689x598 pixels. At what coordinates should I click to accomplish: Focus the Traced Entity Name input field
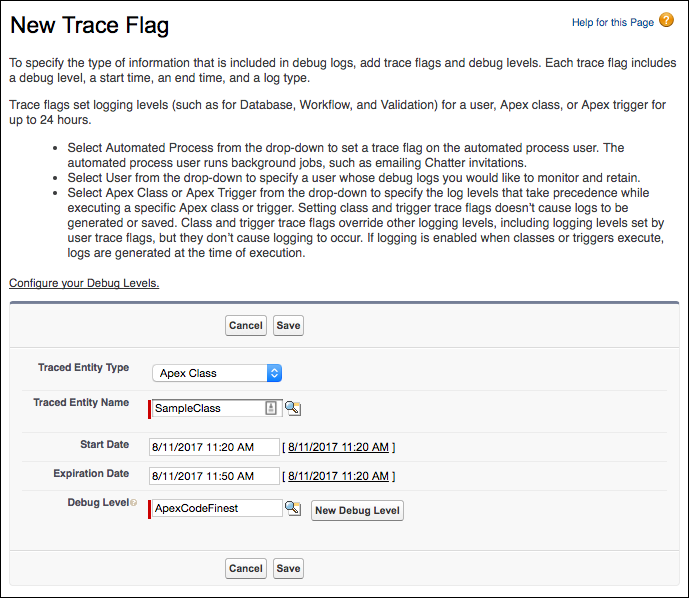tap(207, 408)
